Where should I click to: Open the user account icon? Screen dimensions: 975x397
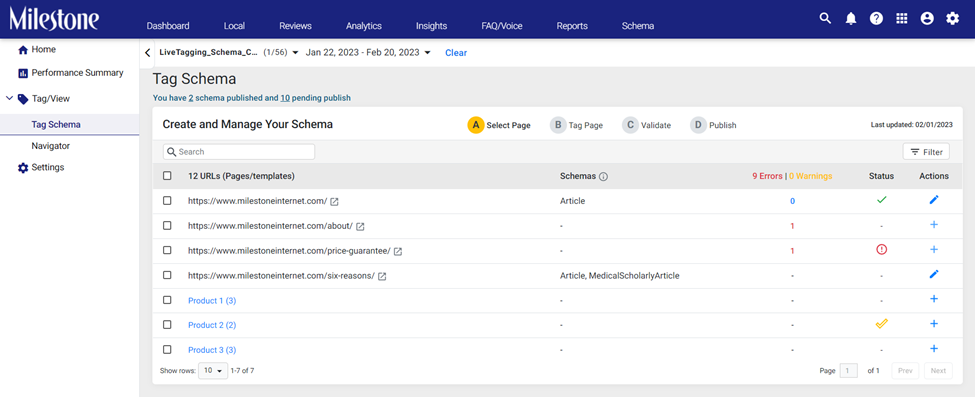click(x=927, y=19)
